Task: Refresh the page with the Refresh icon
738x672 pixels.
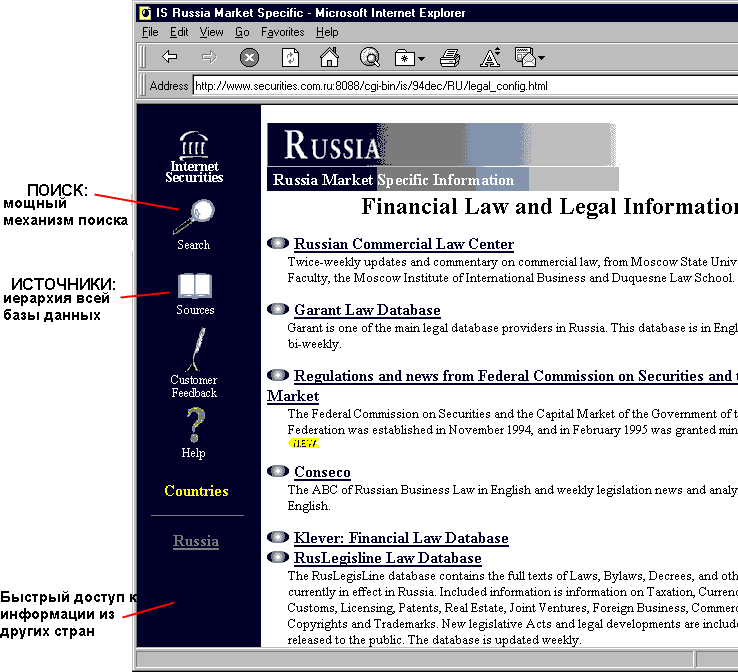Action: coord(290,58)
